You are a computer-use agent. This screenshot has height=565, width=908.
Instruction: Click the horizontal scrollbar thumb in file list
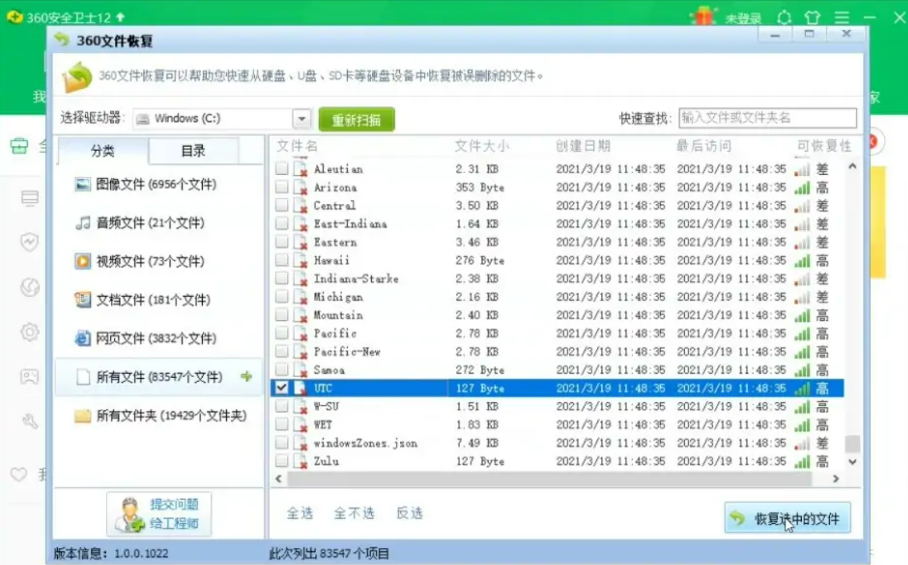[550, 479]
